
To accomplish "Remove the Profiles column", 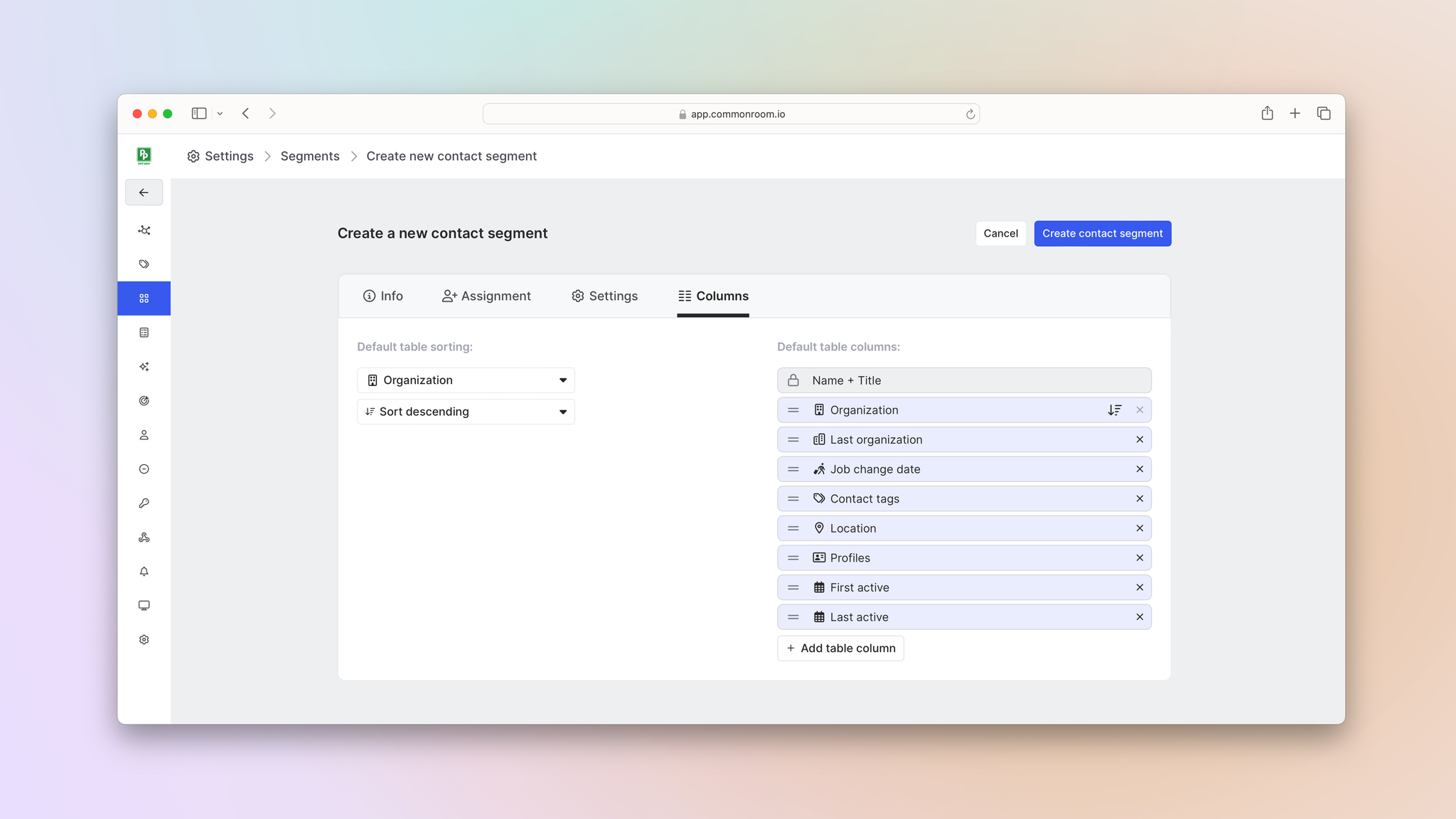I will 1140,558.
